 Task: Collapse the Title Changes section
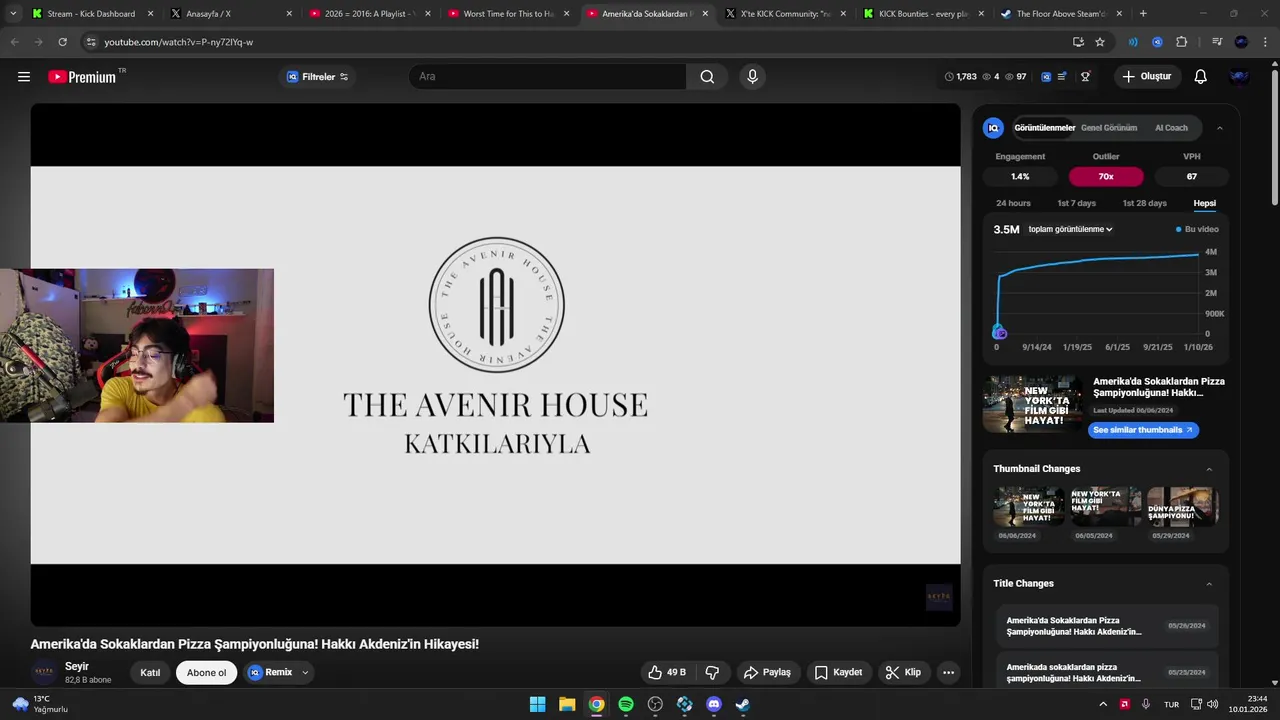coord(1209,584)
